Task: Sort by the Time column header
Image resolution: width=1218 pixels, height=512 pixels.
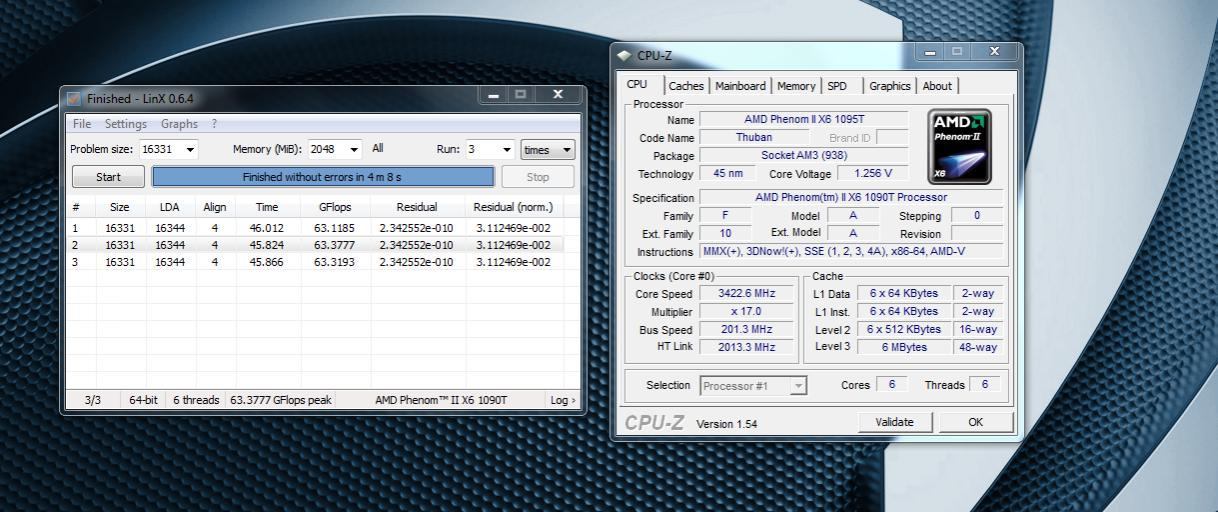Action: point(267,207)
